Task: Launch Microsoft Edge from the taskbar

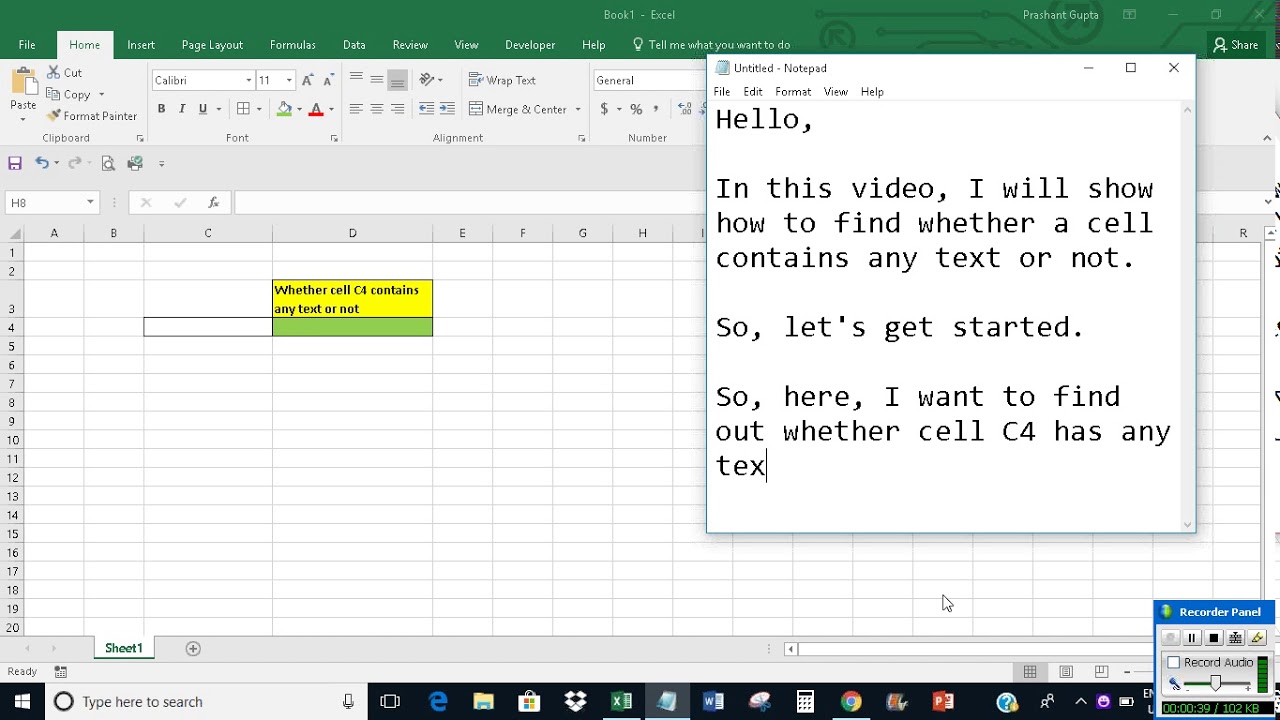Action: [438, 702]
